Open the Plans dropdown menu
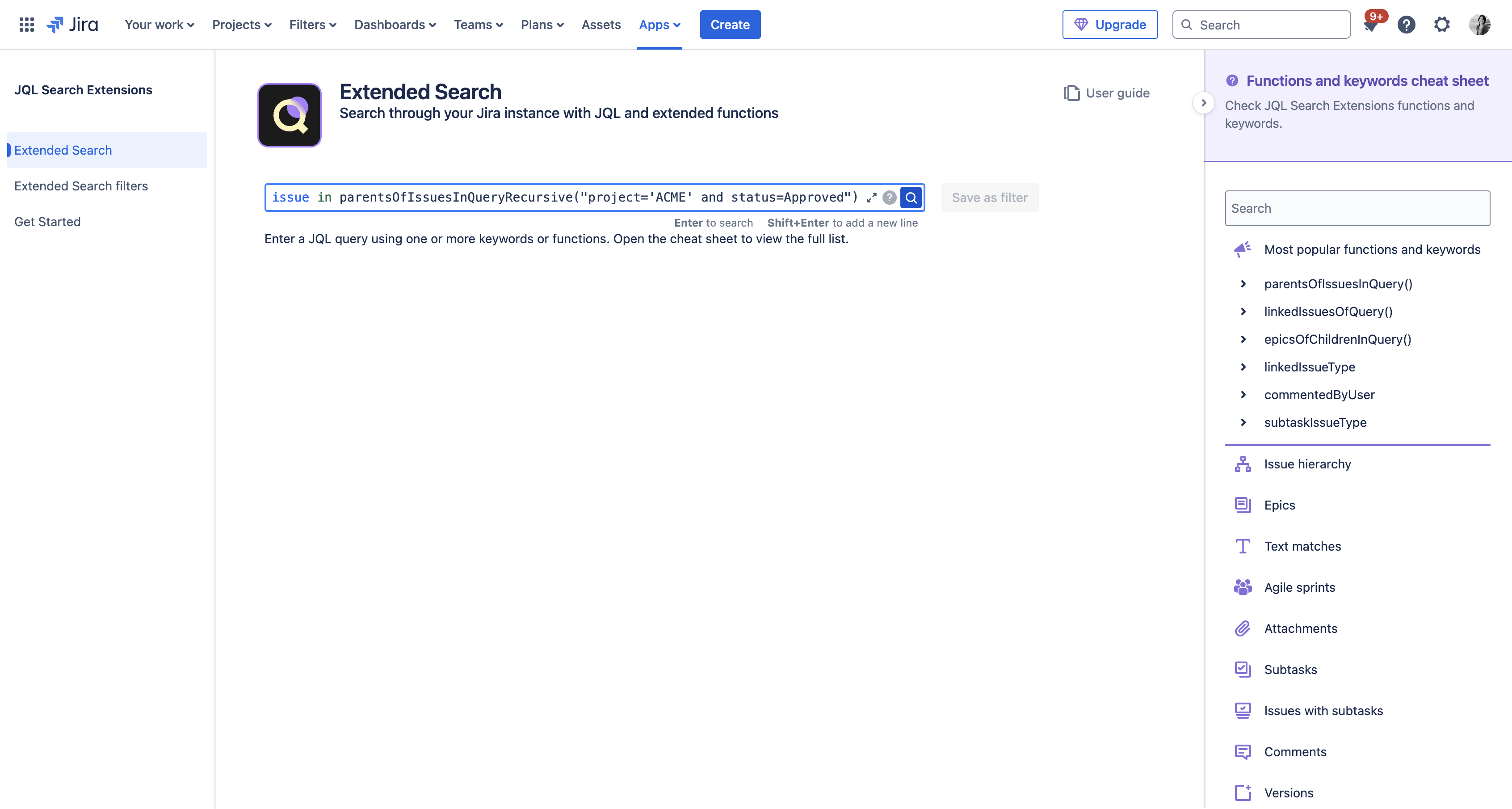This screenshot has width=1512, height=809. coord(542,25)
